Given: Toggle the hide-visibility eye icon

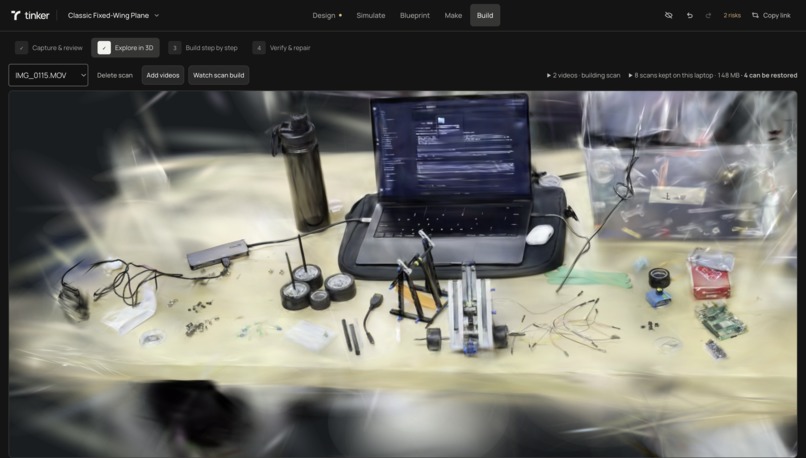Looking at the screenshot, I should (668, 15).
